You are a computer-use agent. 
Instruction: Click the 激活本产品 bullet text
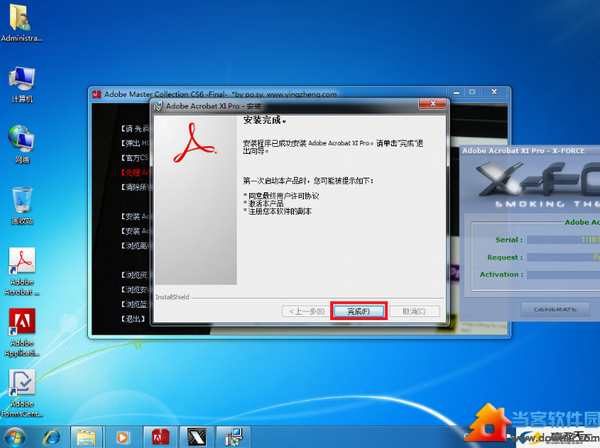266,204
